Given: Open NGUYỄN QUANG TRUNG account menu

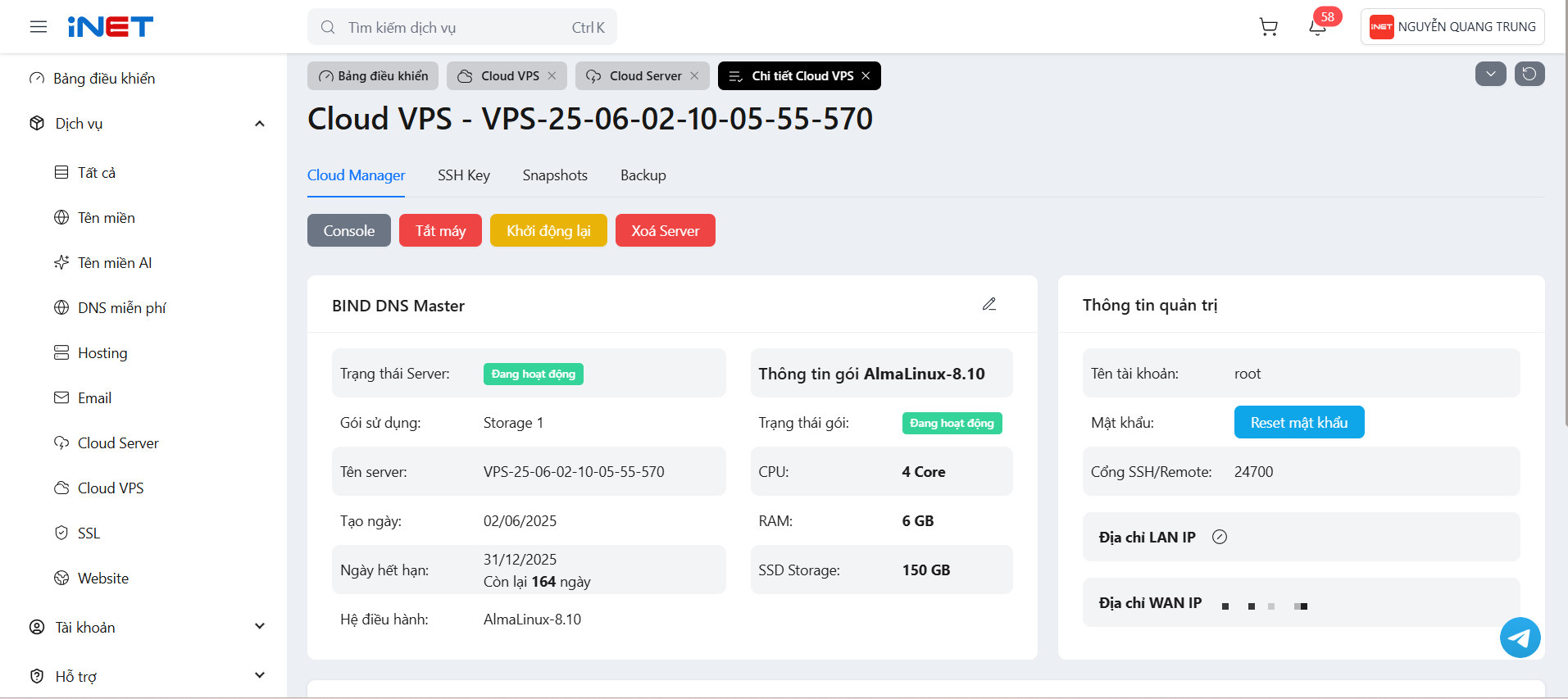Looking at the screenshot, I should (1452, 27).
